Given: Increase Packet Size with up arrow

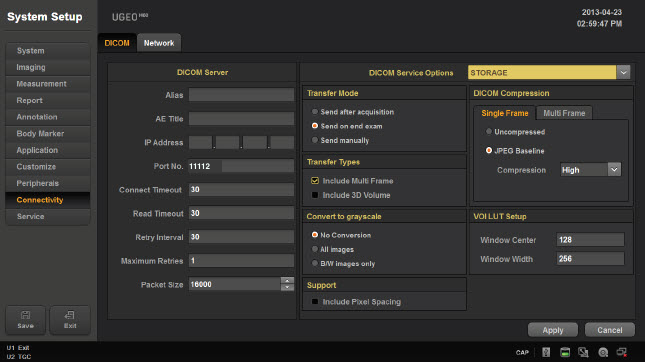Looking at the screenshot, I should point(287,281).
